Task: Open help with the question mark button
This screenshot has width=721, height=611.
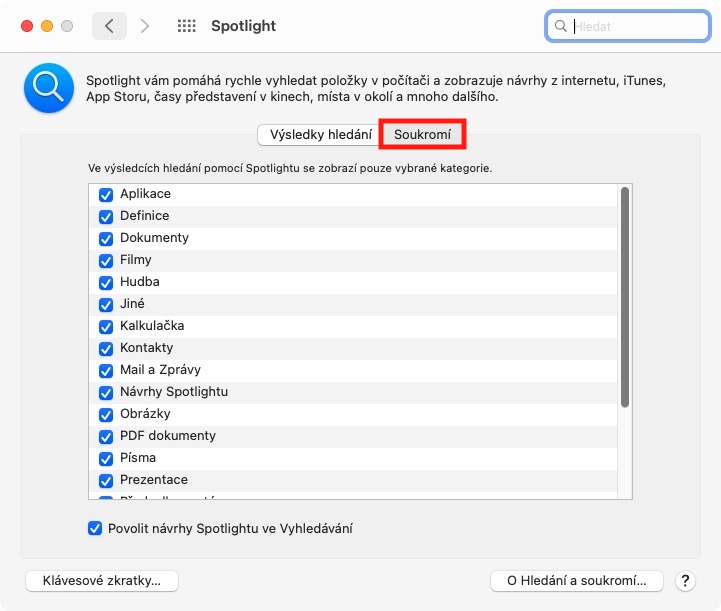Action: [685, 581]
